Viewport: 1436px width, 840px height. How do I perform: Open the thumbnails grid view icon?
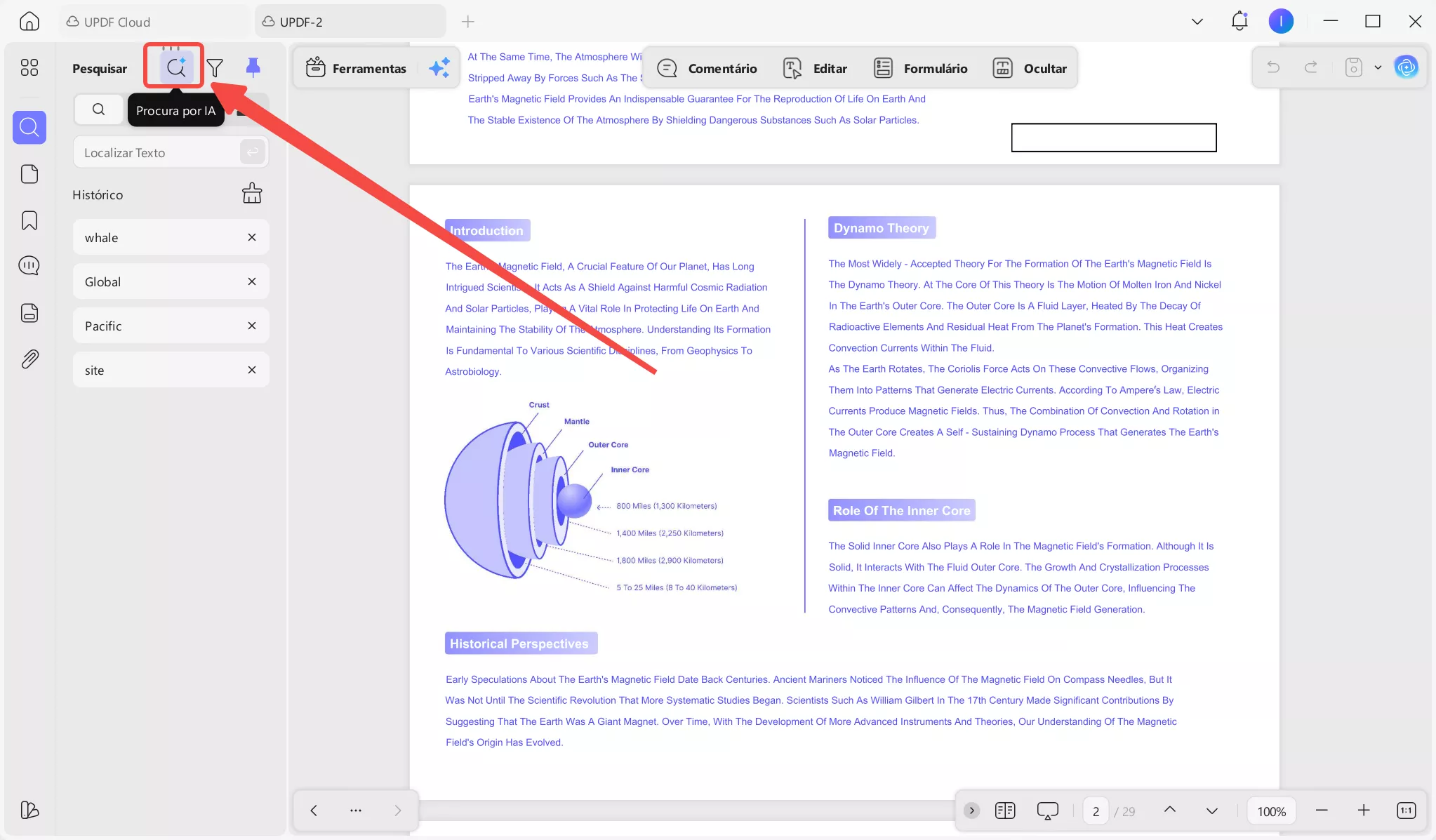[x=29, y=67]
